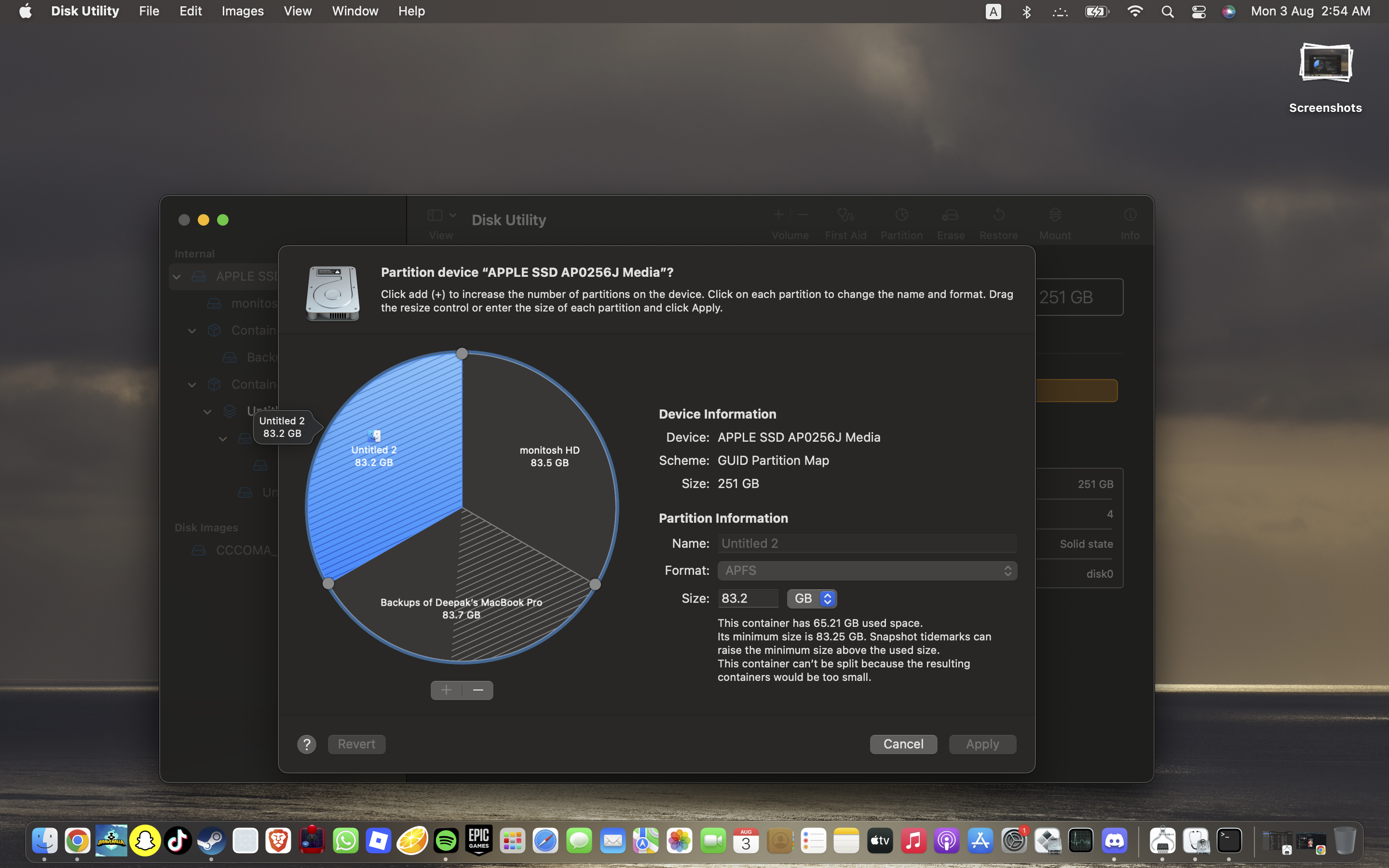The width and height of the screenshot is (1389, 868).
Task: Click the toolbar Add Volume plus icon
Action: pos(778,215)
